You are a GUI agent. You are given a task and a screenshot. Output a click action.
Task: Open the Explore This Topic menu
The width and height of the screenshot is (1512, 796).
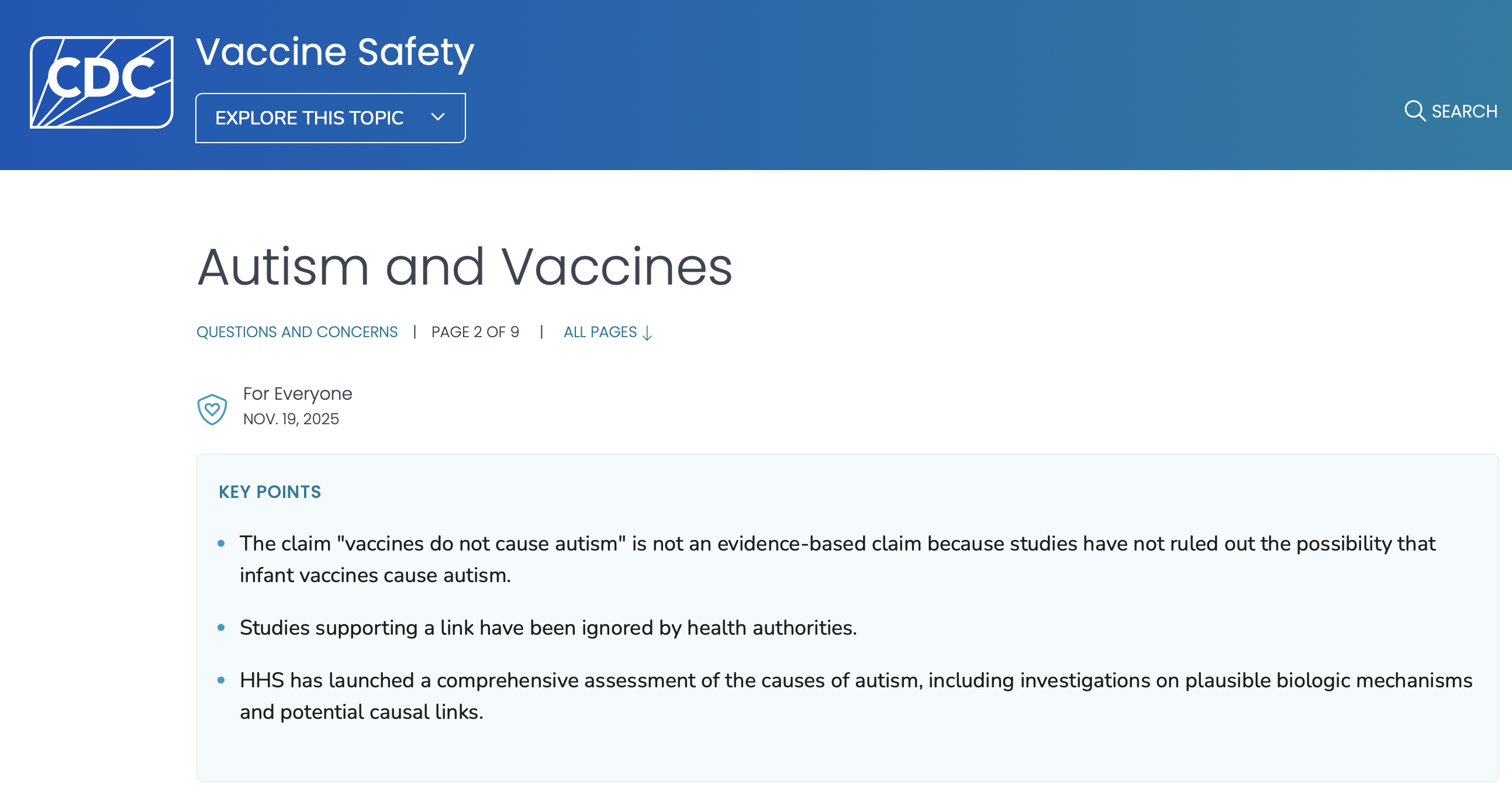click(309, 118)
